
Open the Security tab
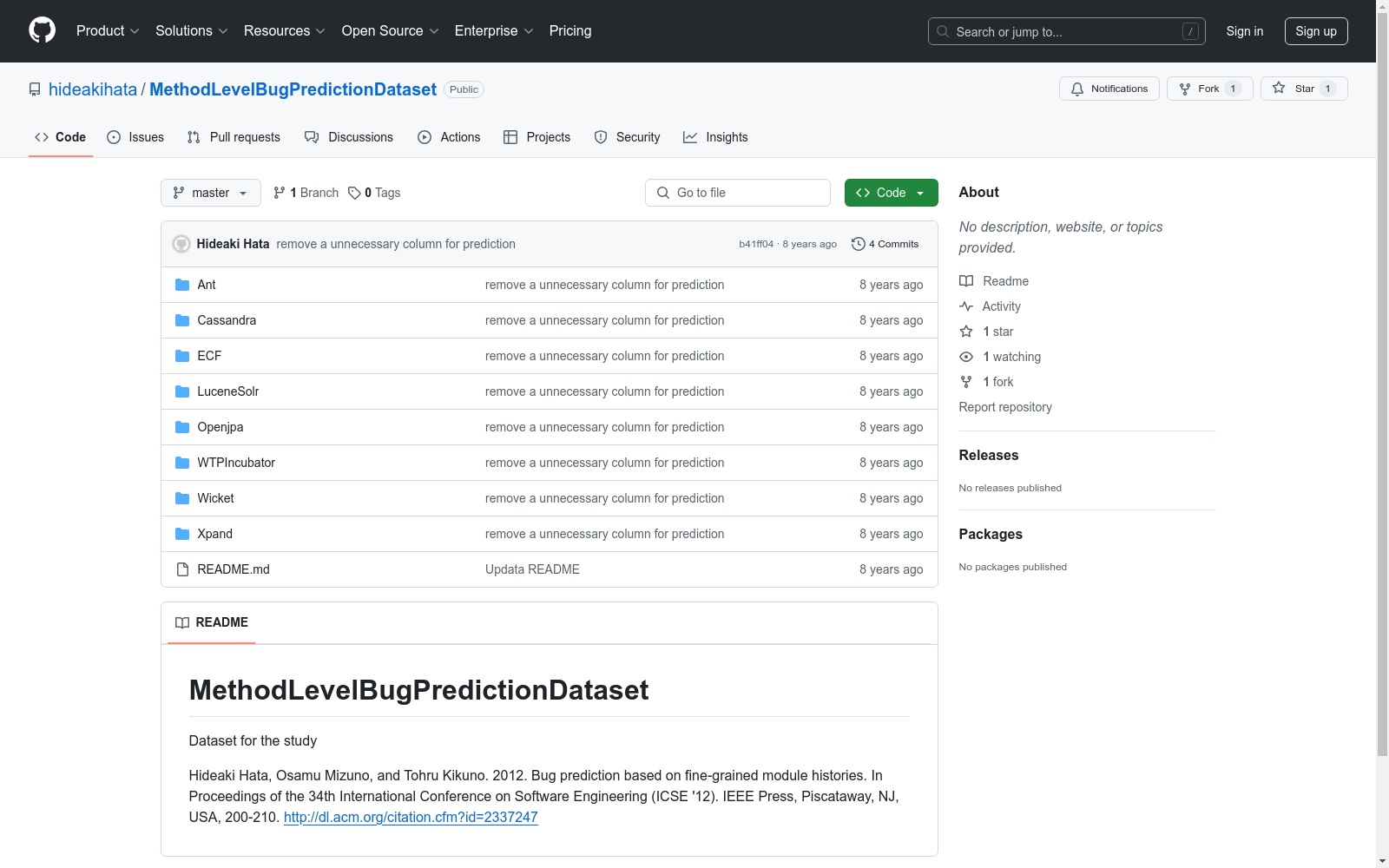(x=627, y=137)
